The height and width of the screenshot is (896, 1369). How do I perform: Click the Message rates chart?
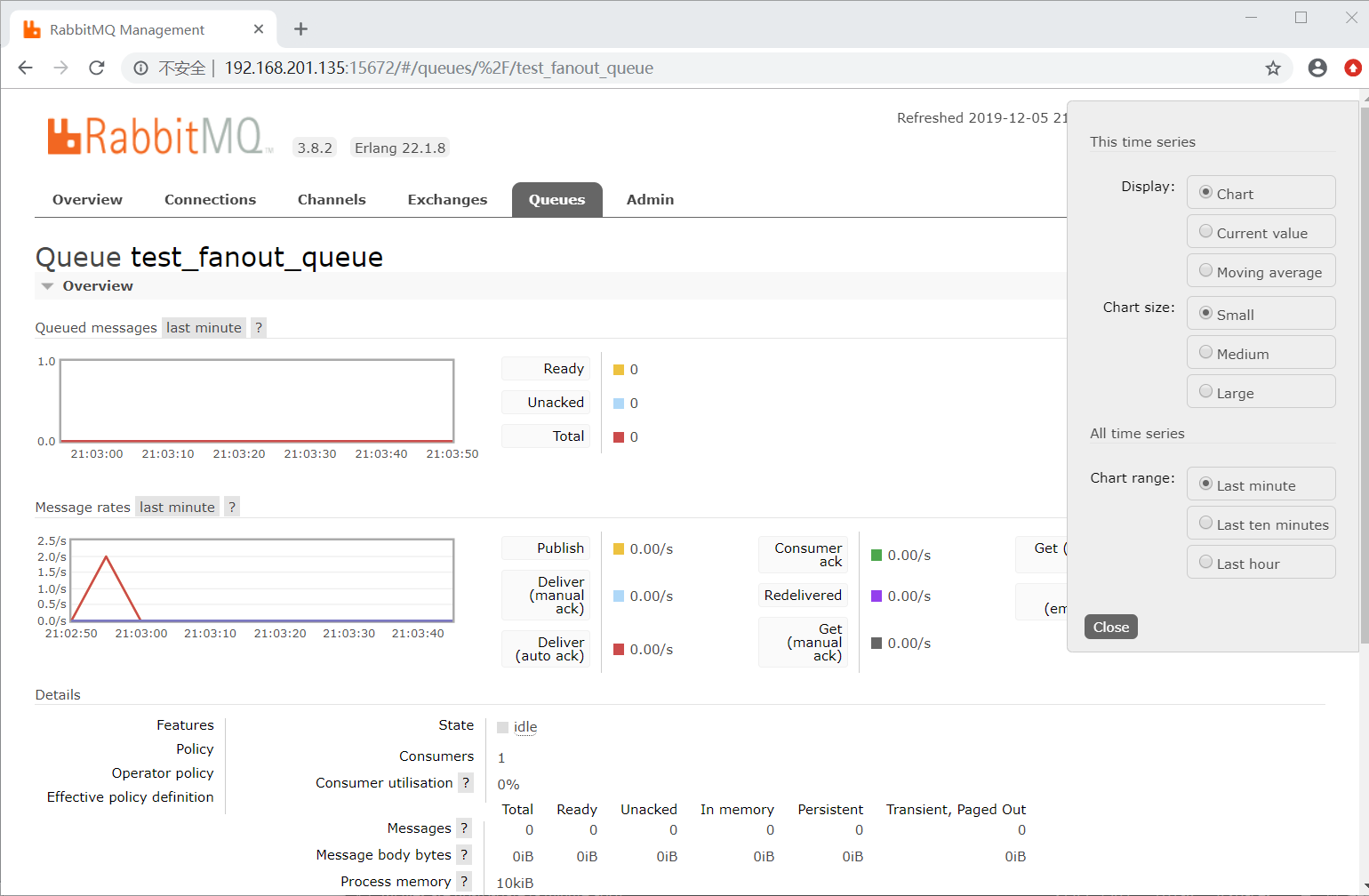coord(262,580)
